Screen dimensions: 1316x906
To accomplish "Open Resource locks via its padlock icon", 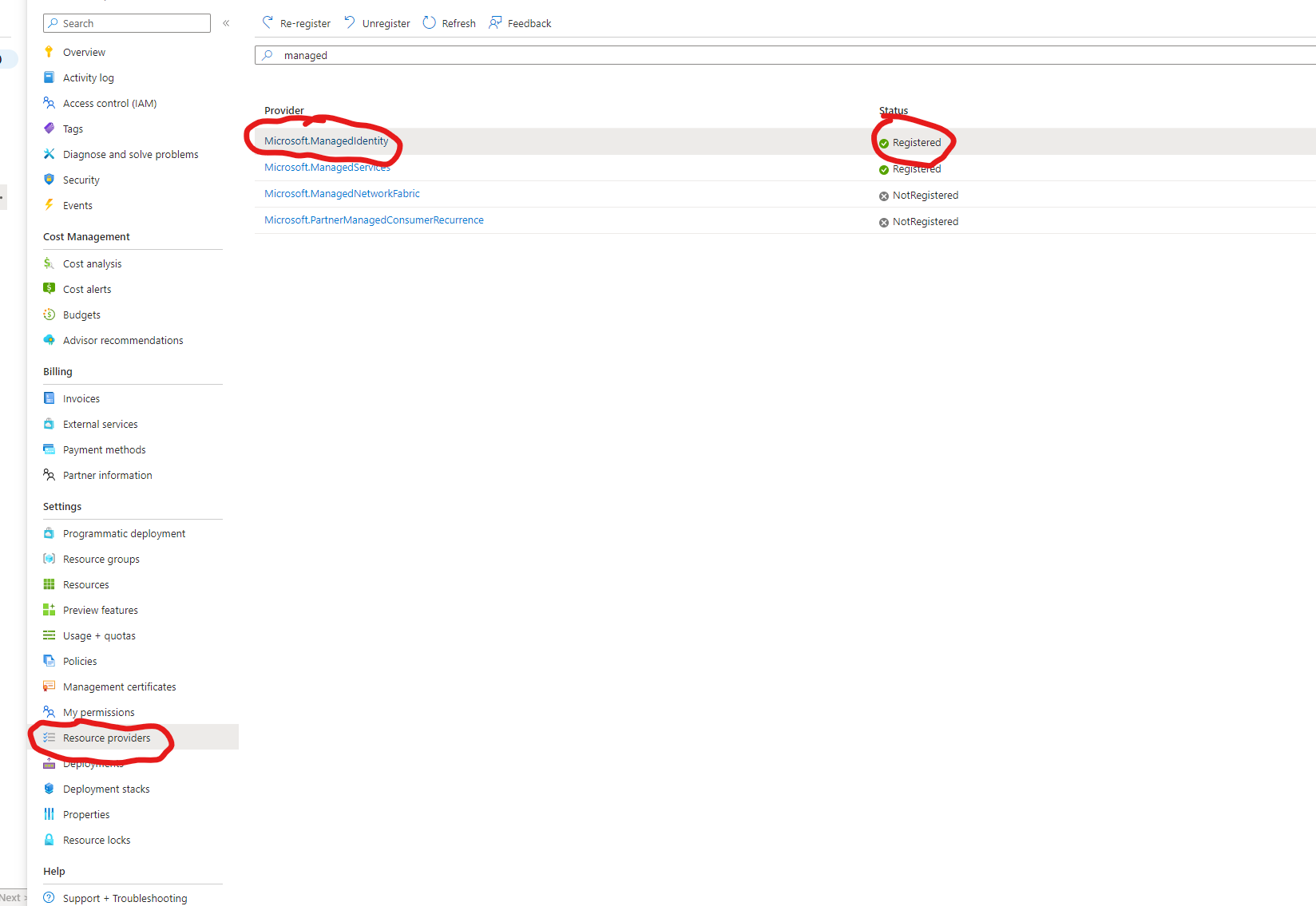I will click(x=50, y=840).
